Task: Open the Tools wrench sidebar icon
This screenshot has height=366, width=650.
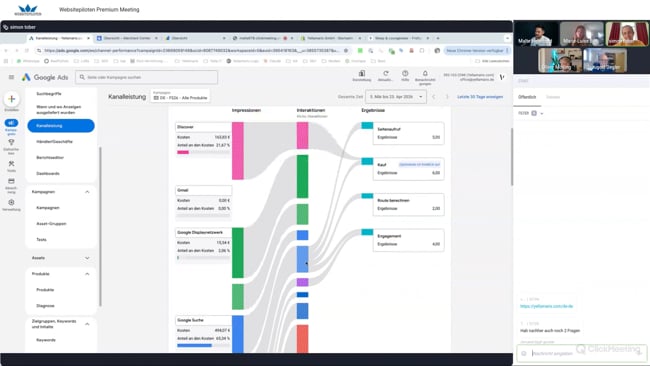Action: [11, 164]
